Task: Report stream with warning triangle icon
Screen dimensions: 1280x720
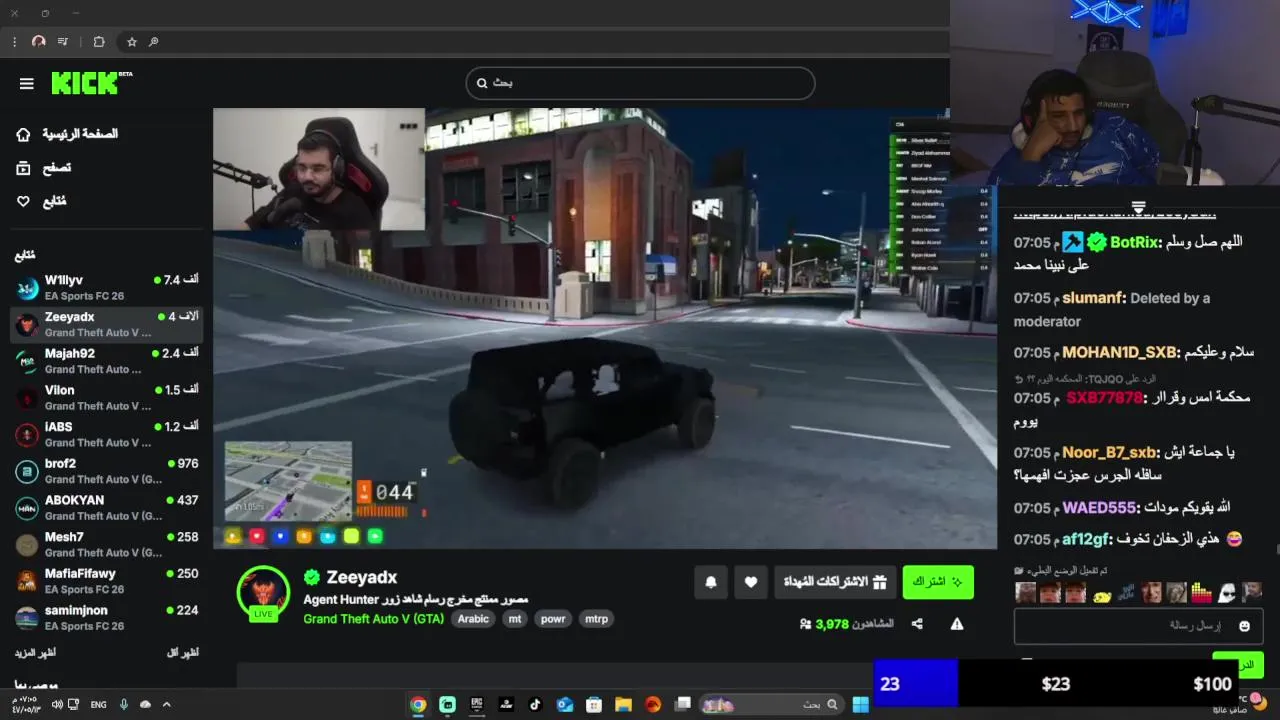Action: (957, 624)
